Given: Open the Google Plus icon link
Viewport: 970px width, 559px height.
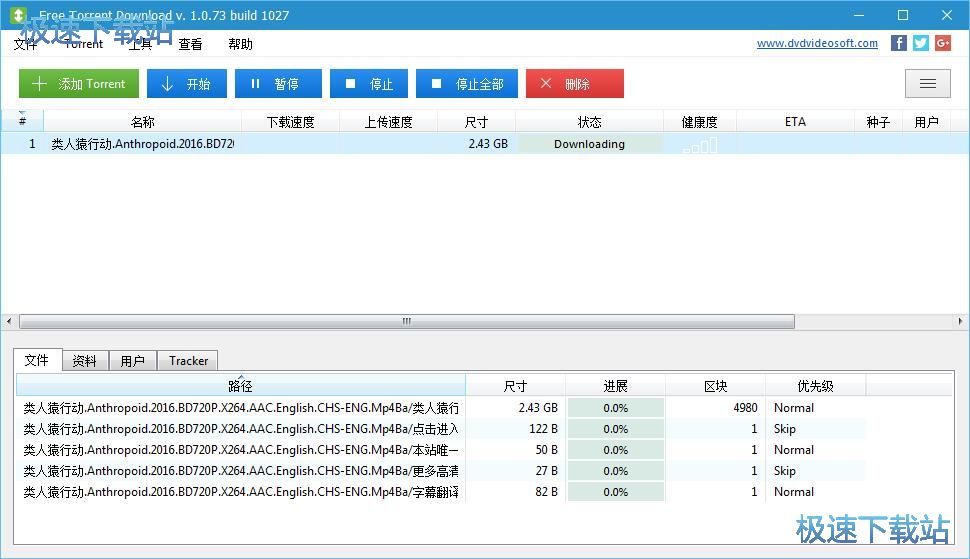Looking at the screenshot, I should pyautogui.click(x=943, y=43).
